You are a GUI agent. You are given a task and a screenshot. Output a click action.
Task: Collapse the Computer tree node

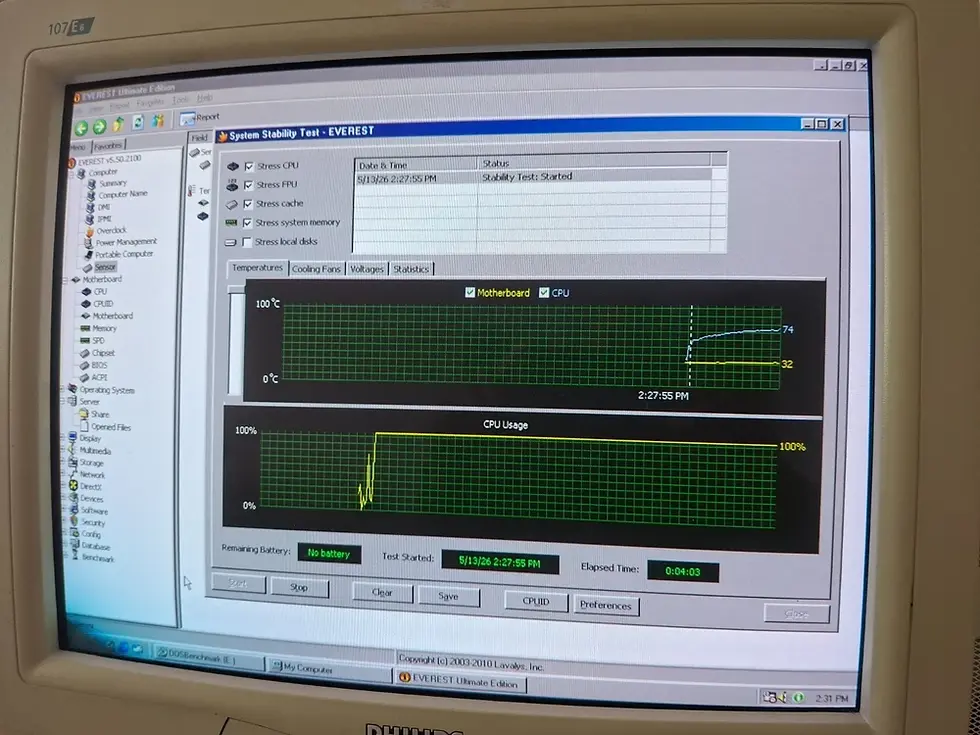[x=71, y=174]
